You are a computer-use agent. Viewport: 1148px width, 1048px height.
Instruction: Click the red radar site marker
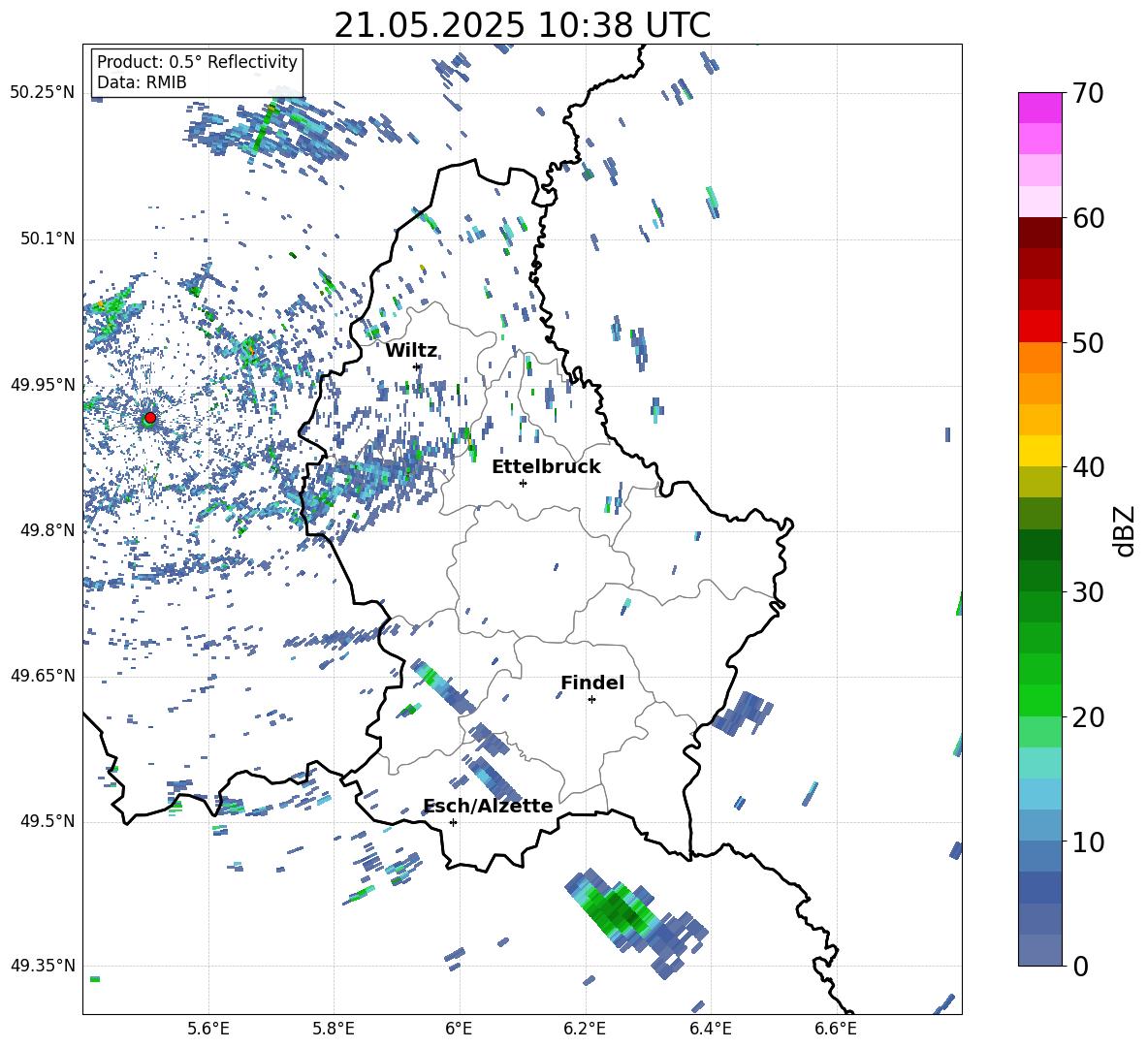pyautogui.click(x=150, y=418)
